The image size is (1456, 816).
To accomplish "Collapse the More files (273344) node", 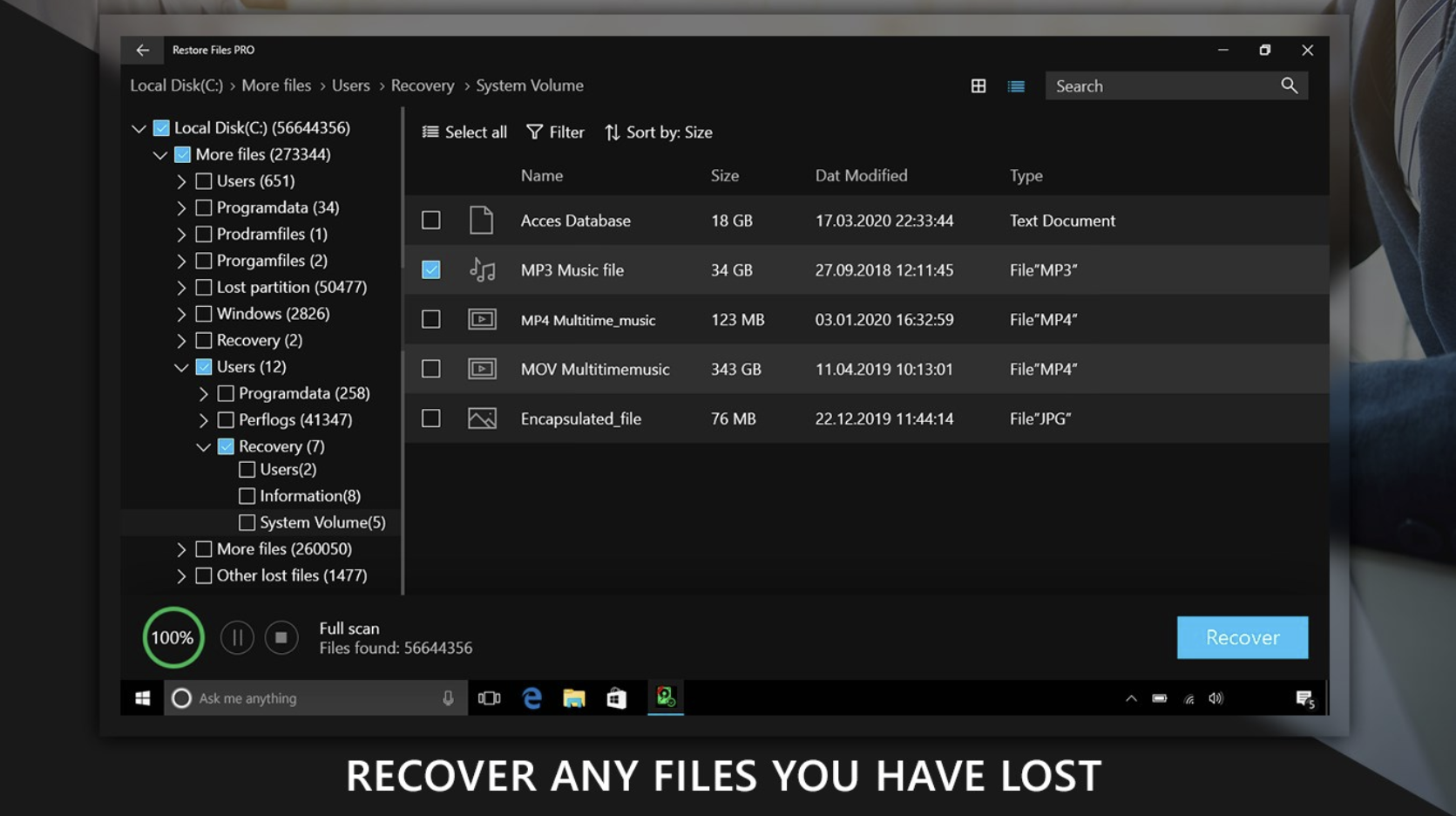I will (159, 155).
